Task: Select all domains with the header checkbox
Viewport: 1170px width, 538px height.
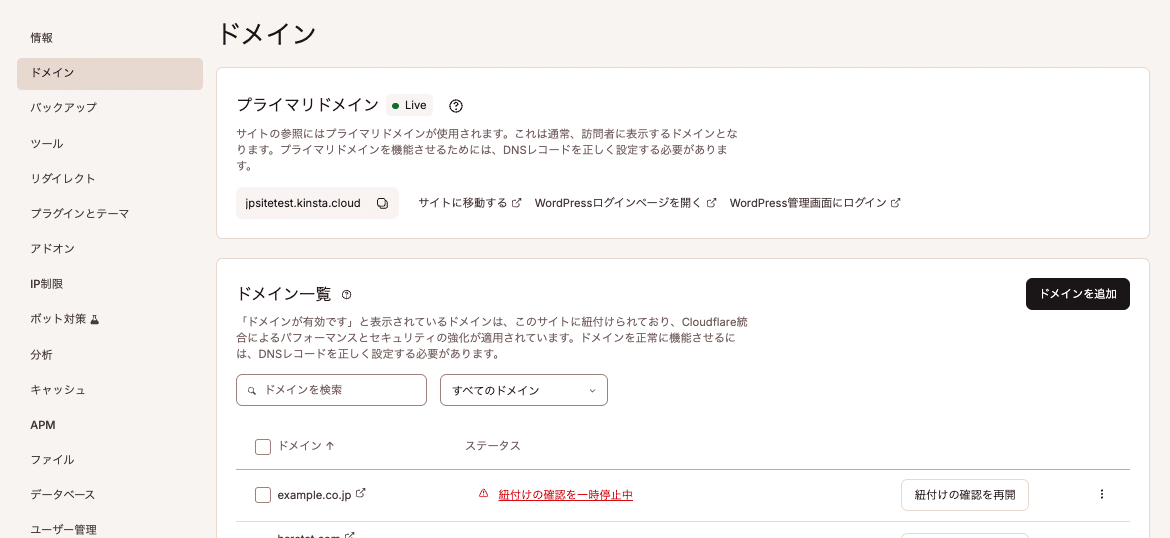Action: 263,446
